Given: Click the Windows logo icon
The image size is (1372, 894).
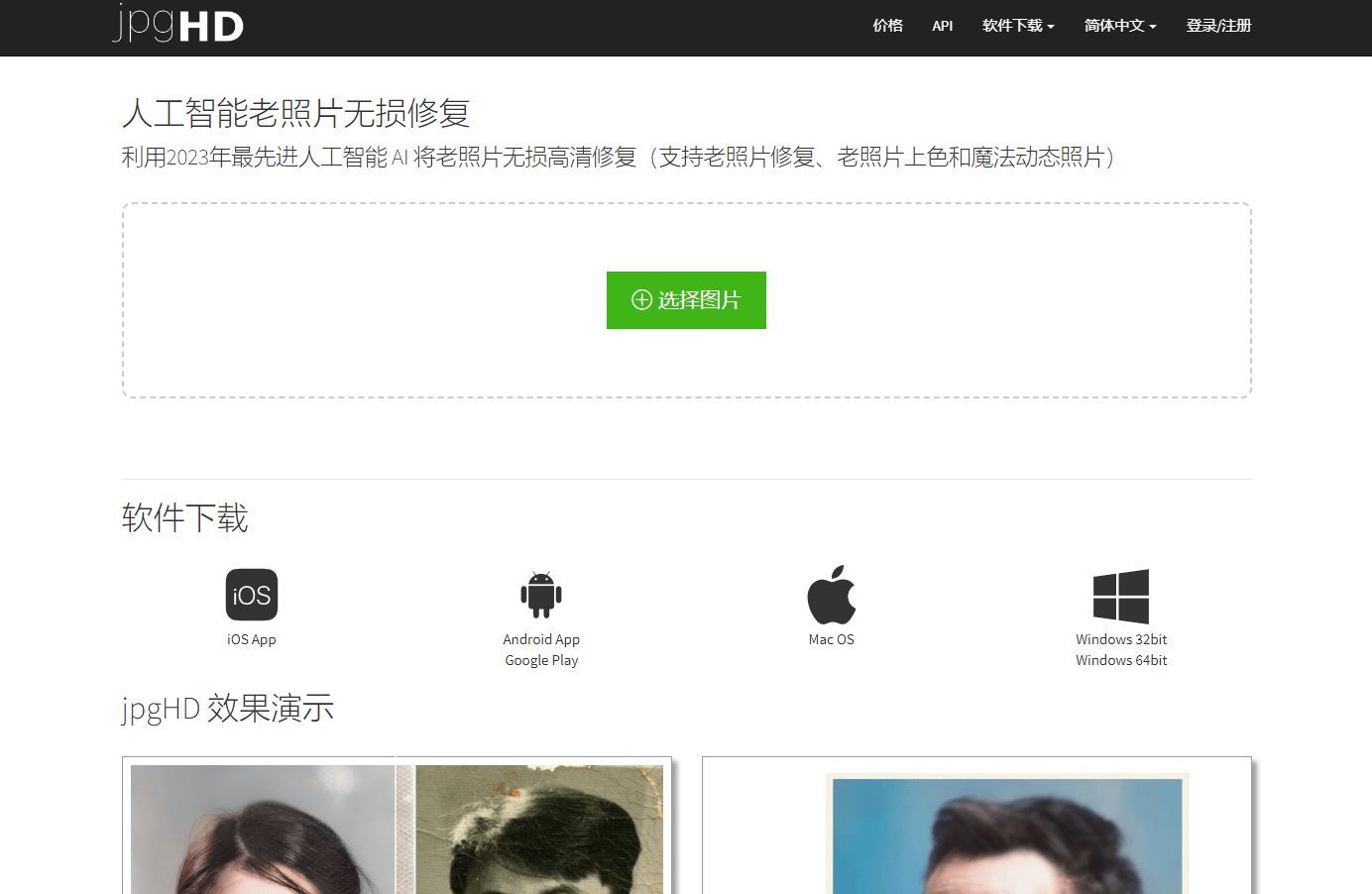Looking at the screenshot, I should (x=1121, y=596).
